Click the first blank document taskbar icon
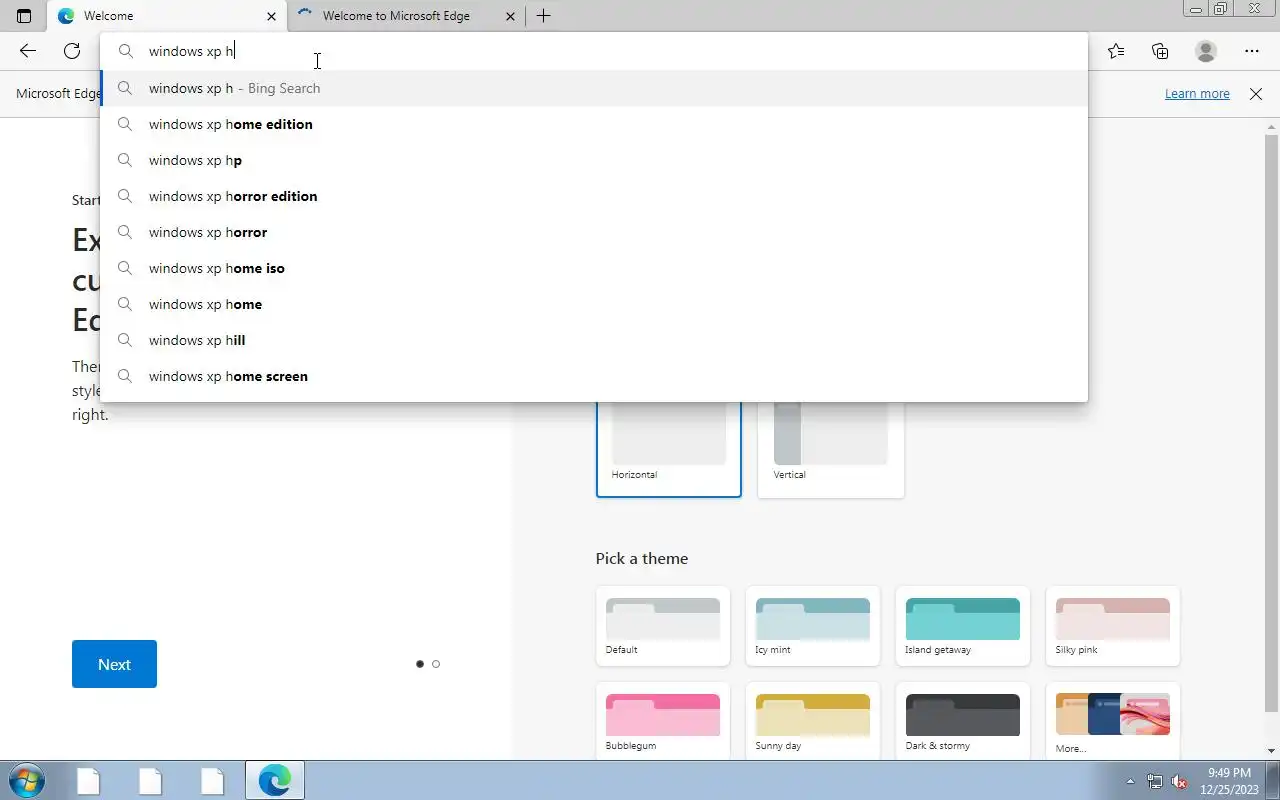The image size is (1280, 800). coord(88,780)
